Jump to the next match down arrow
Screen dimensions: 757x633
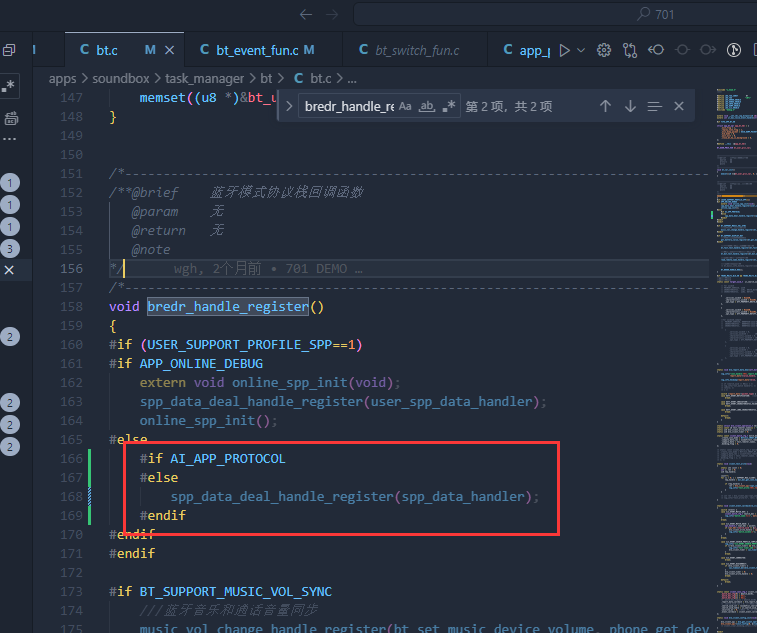pos(630,106)
